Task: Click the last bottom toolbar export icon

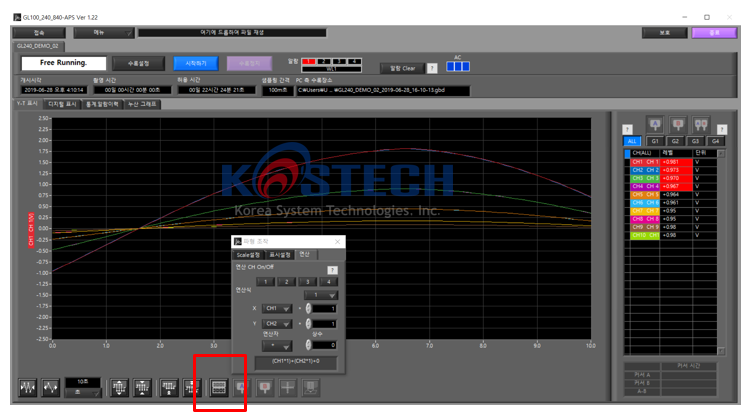Action: [x=310, y=387]
